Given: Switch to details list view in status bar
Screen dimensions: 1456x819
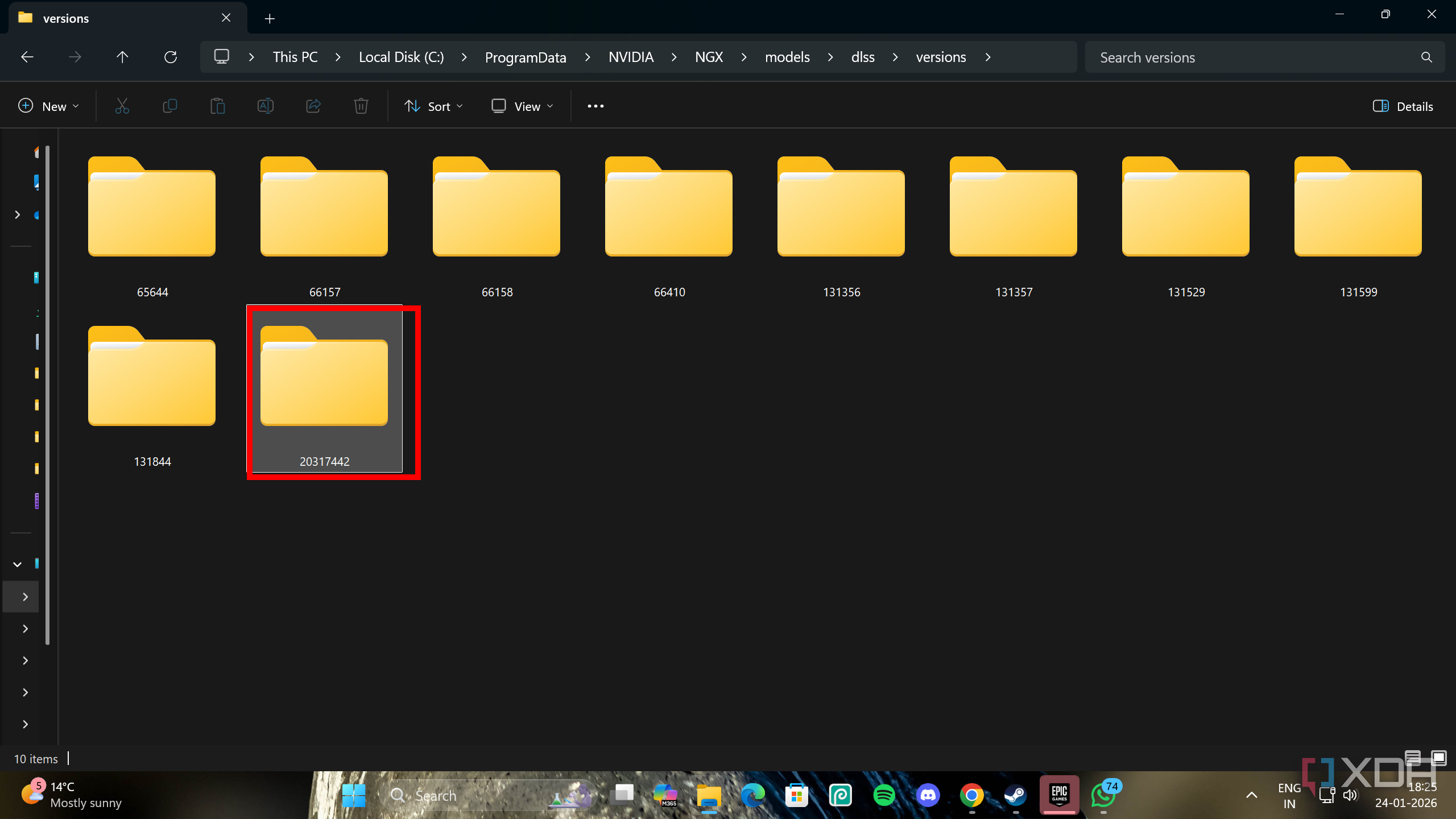Looking at the screenshot, I should tap(1413, 758).
